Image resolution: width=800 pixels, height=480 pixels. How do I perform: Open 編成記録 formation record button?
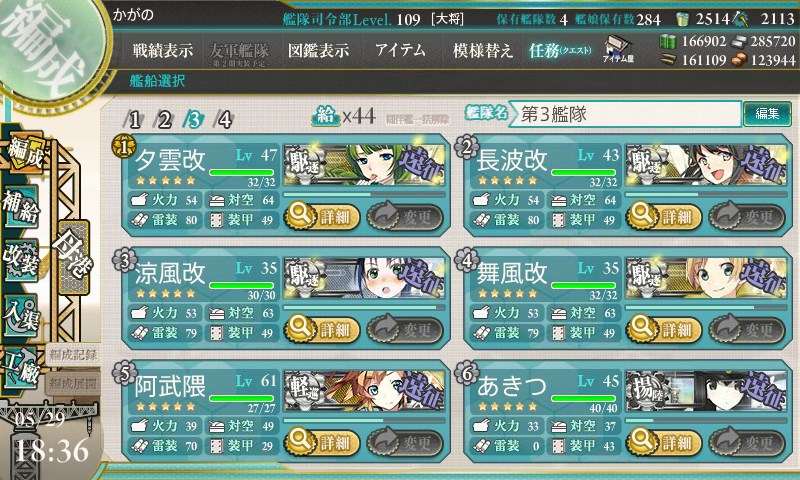72,355
